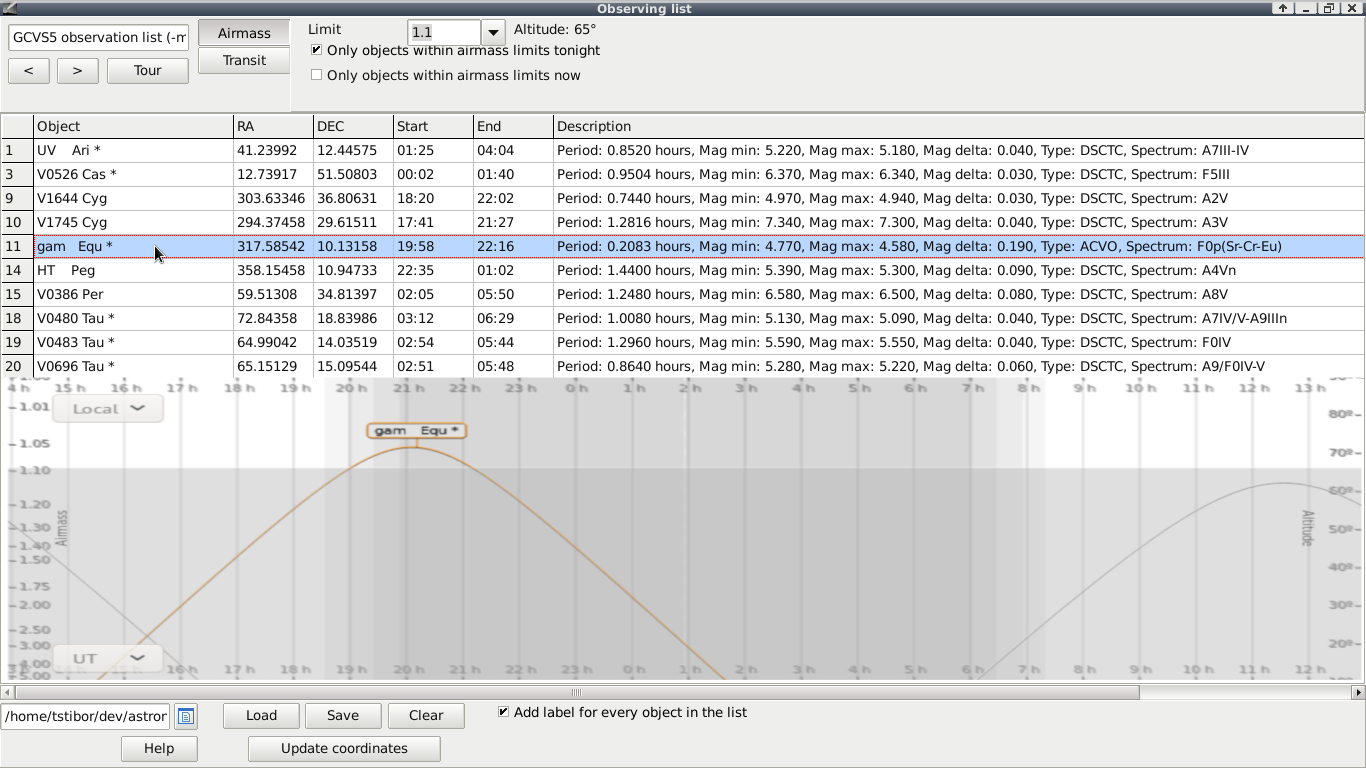1366x768 pixels.
Task: Open the airmass Limit dropdown arrow
Action: [493, 33]
